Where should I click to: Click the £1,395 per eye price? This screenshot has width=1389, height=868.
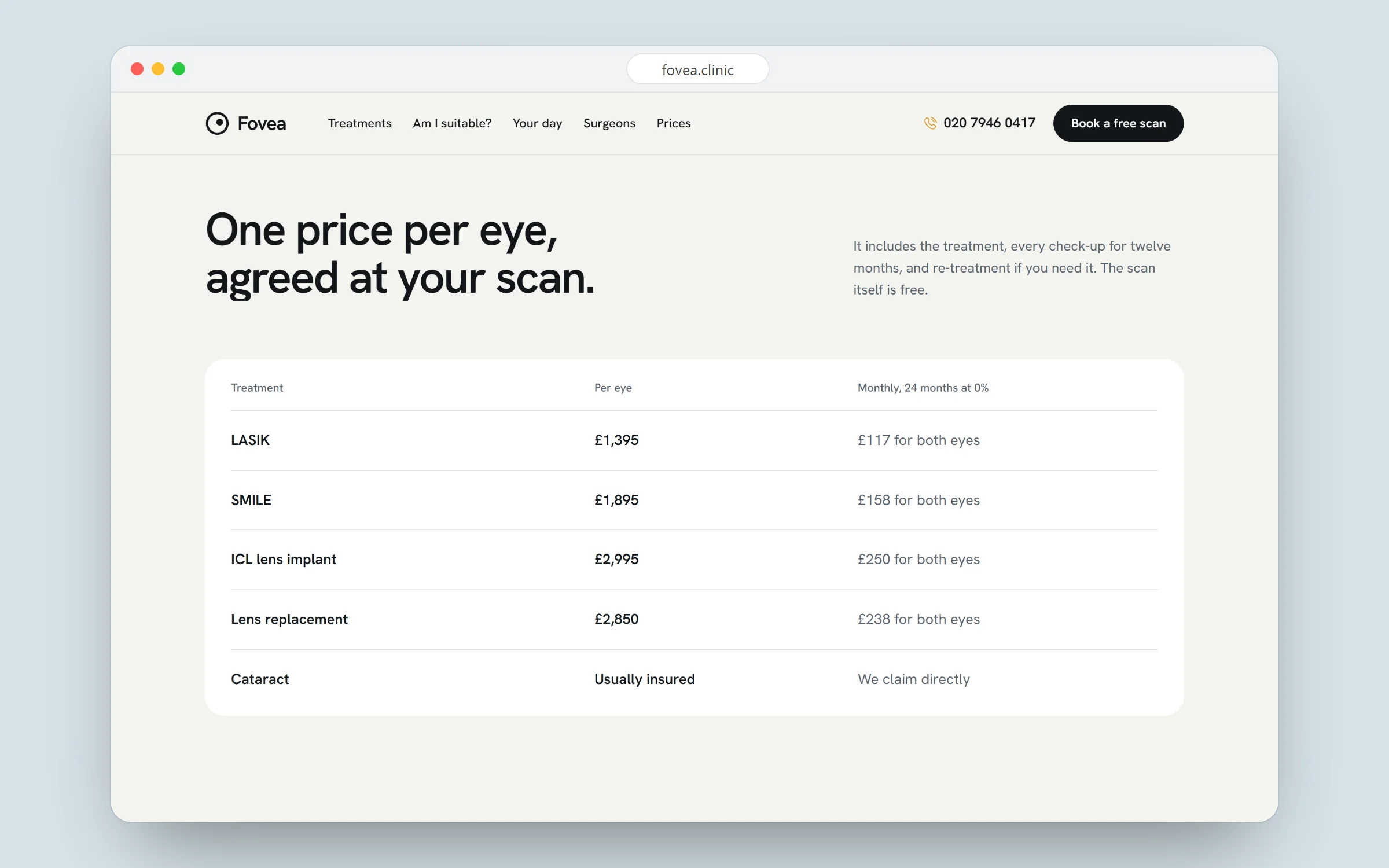(616, 440)
